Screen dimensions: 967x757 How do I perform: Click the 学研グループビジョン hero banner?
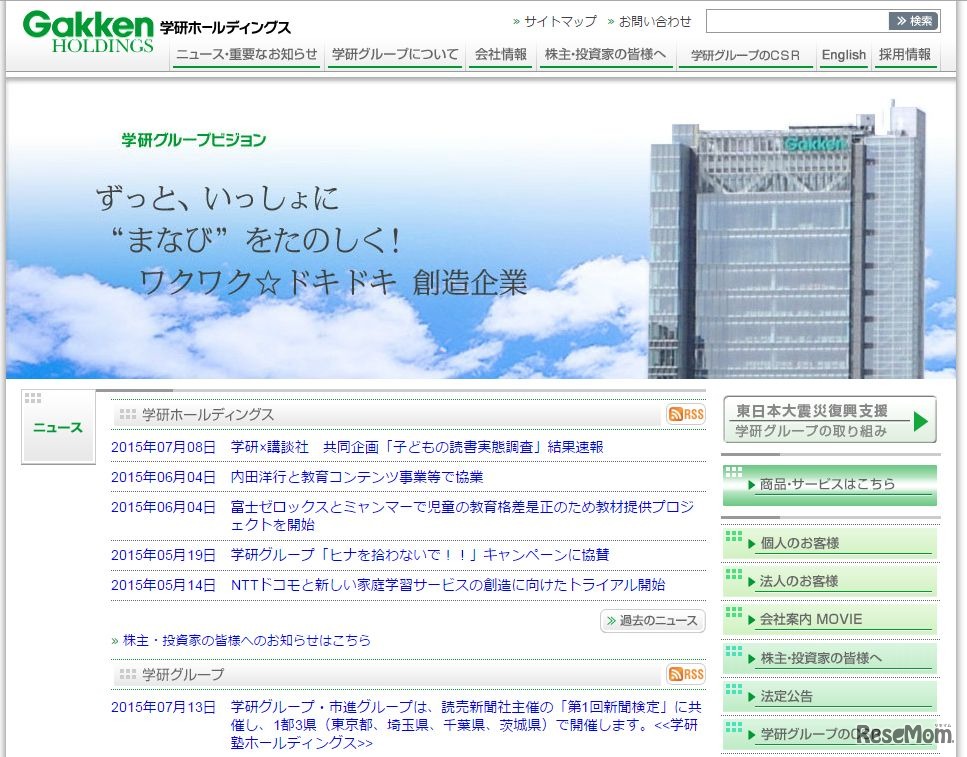click(x=480, y=230)
